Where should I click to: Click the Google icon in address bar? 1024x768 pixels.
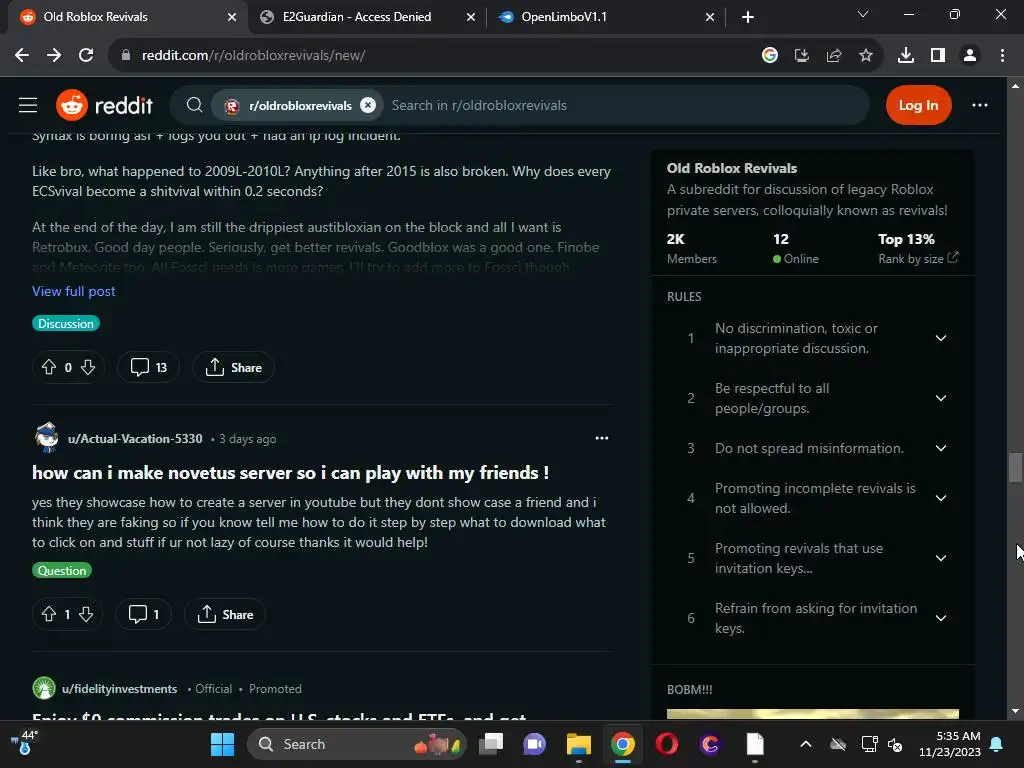[770, 56]
